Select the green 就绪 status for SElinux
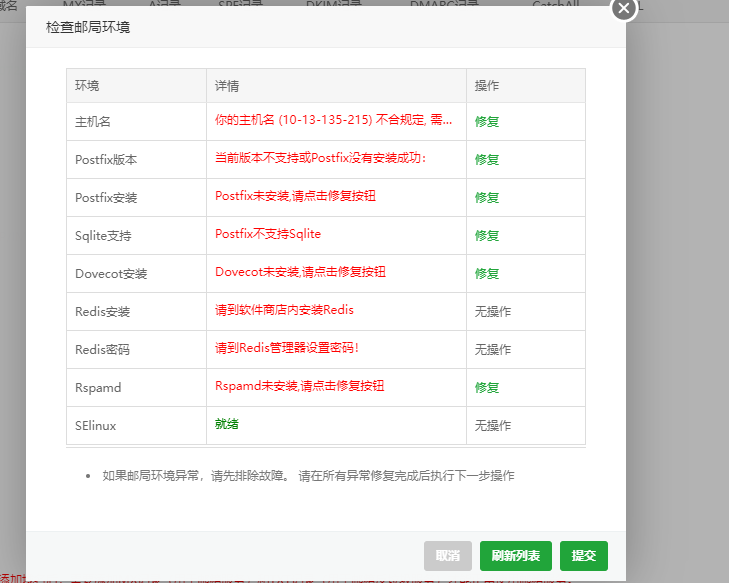This screenshot has height=583, width=729. click(227, 424)
